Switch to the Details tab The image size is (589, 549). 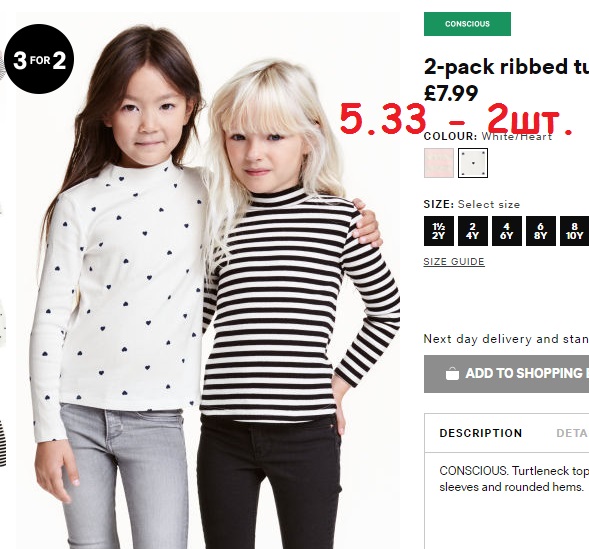click(x=572, y=433)
